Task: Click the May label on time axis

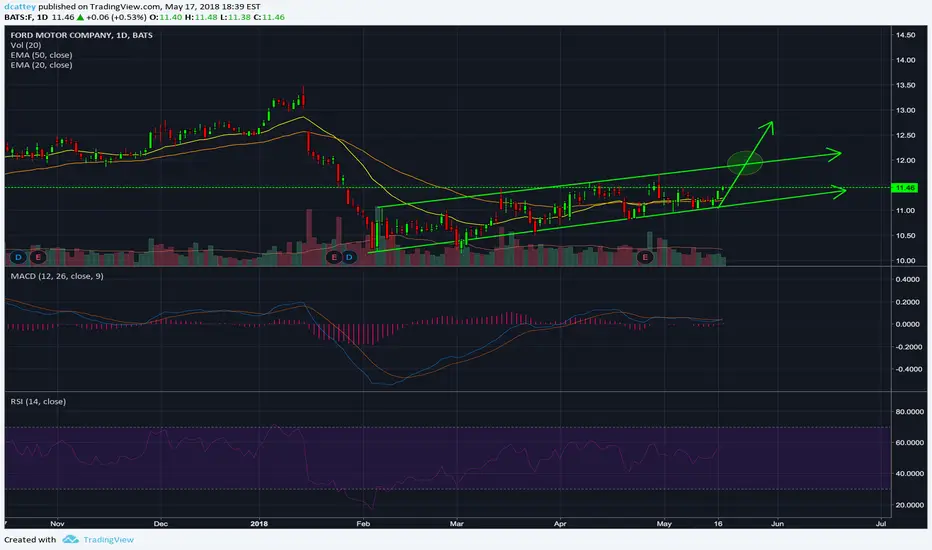Action: (x=664, y=524)
